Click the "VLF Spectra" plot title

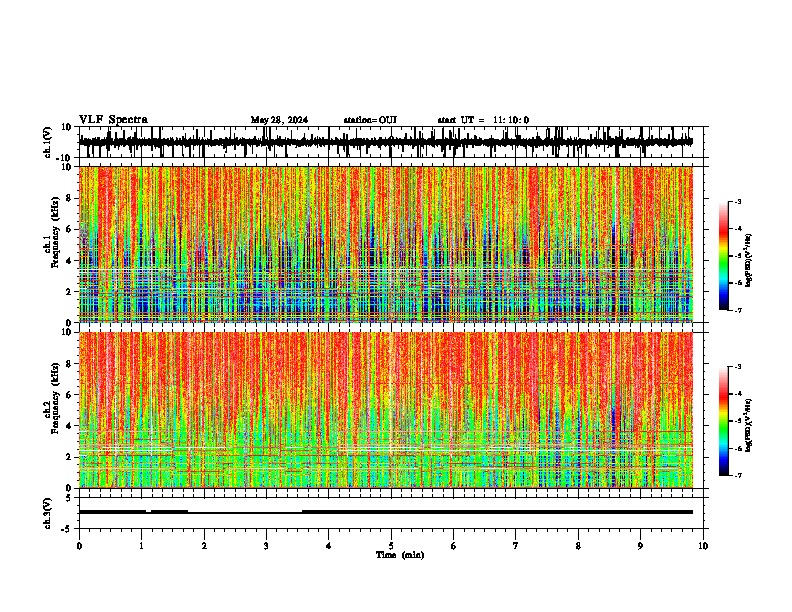113,120
